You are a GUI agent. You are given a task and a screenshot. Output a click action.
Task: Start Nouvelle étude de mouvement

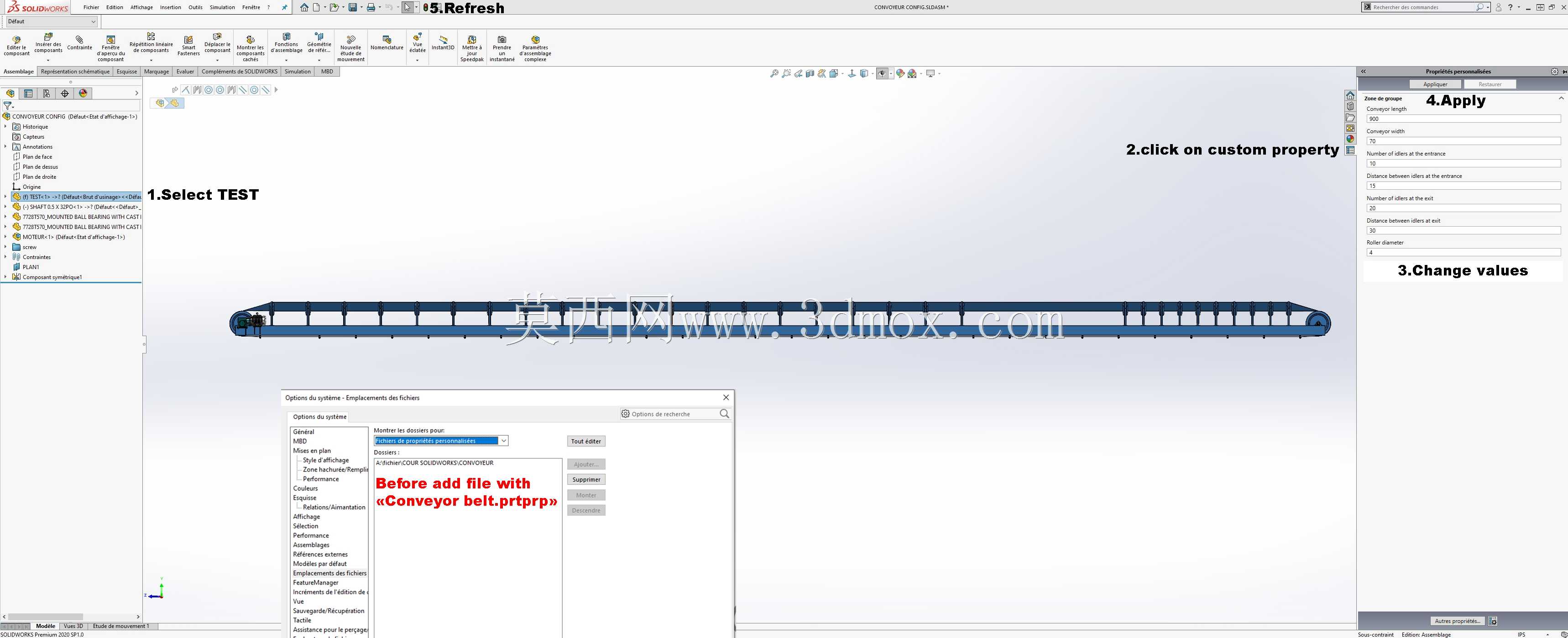coord(350,49)
